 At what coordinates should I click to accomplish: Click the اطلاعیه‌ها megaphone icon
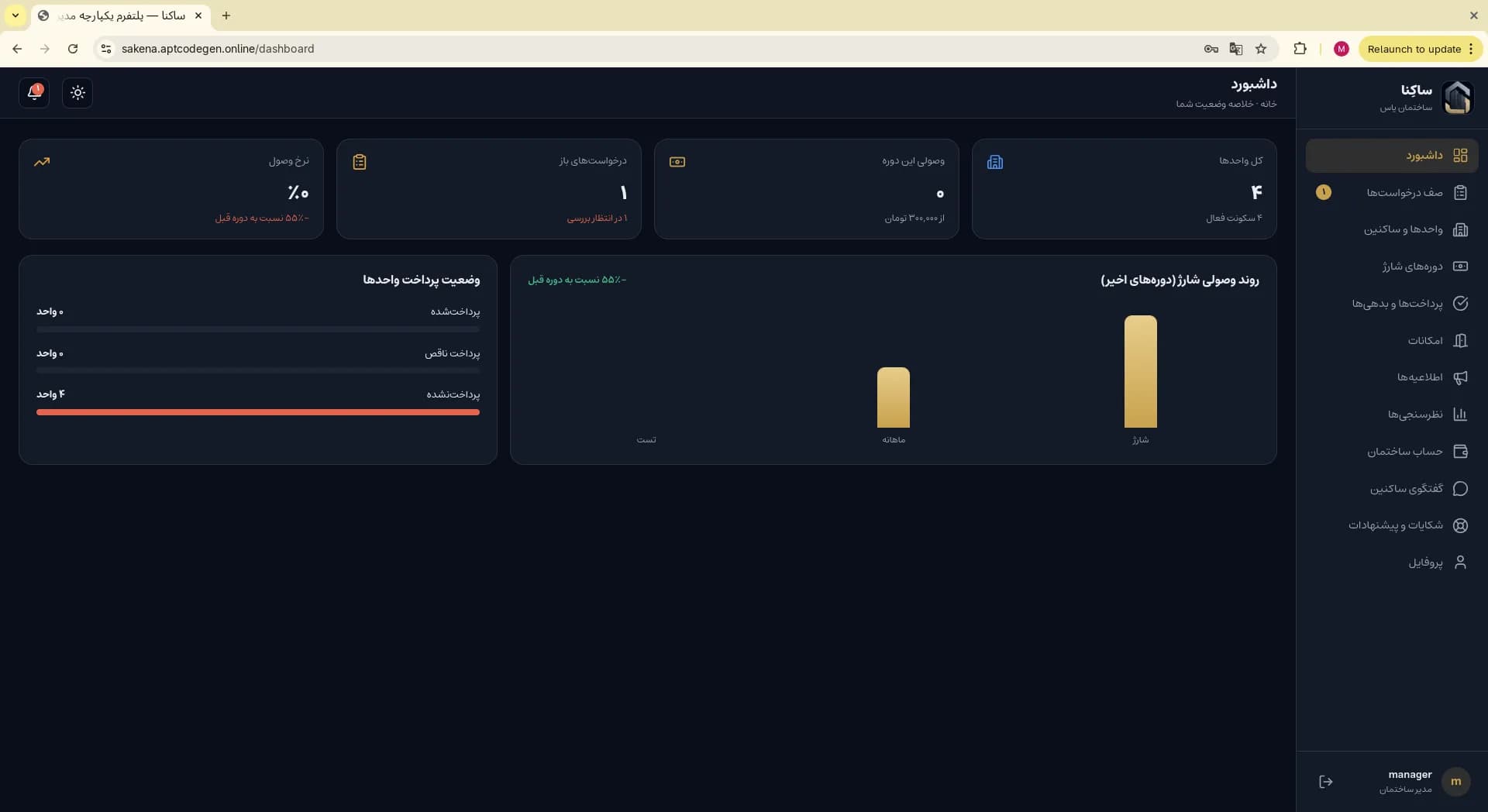point(1460,377)
